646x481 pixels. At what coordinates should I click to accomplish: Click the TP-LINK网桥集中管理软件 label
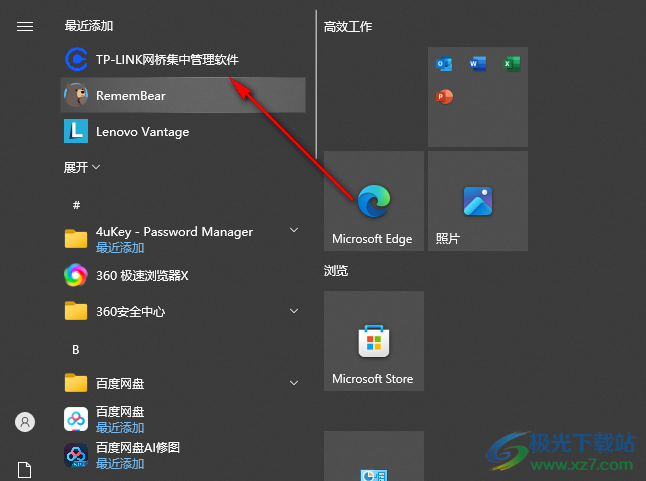pyautogui.click(x=167, y=60)
